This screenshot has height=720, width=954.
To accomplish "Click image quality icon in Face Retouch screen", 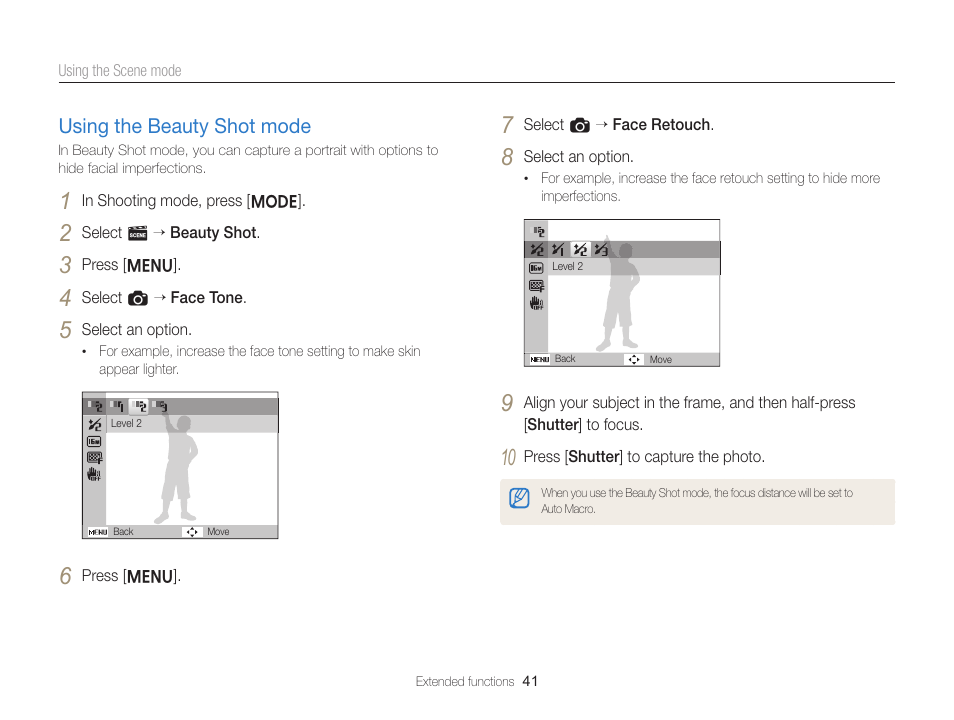I will coord(536,285).
